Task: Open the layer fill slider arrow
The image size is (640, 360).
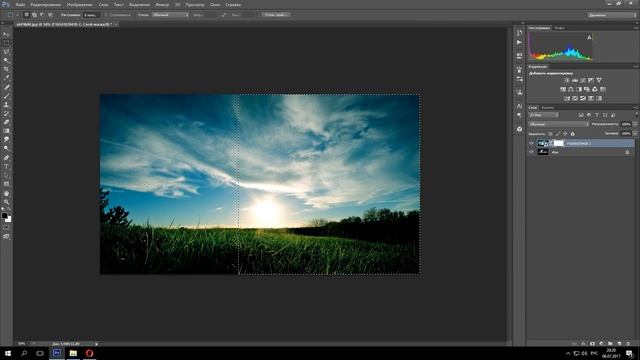Action: 635,133
